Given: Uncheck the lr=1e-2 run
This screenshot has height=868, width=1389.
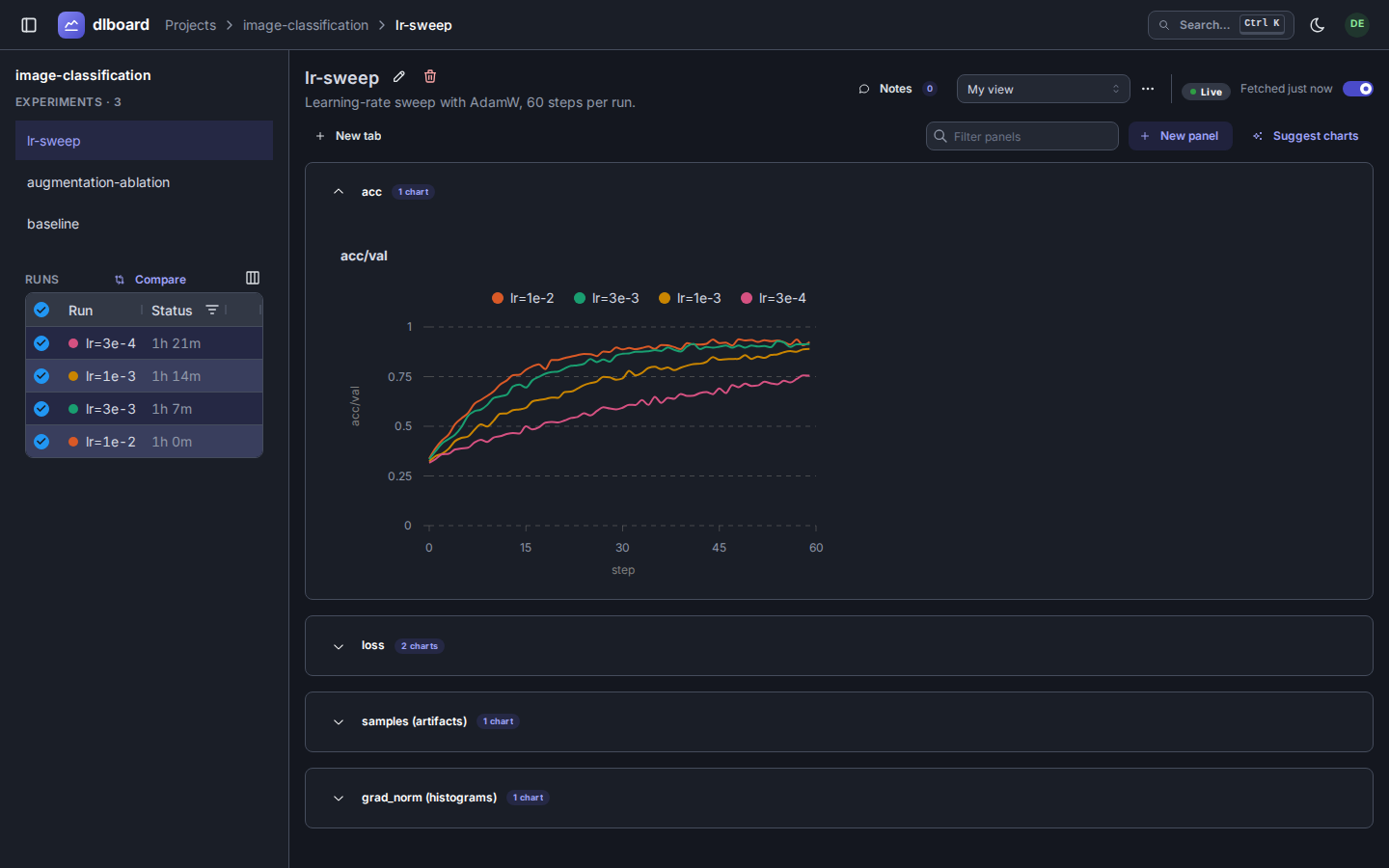Looking at the screenshot, I should (x=41, y=441).
